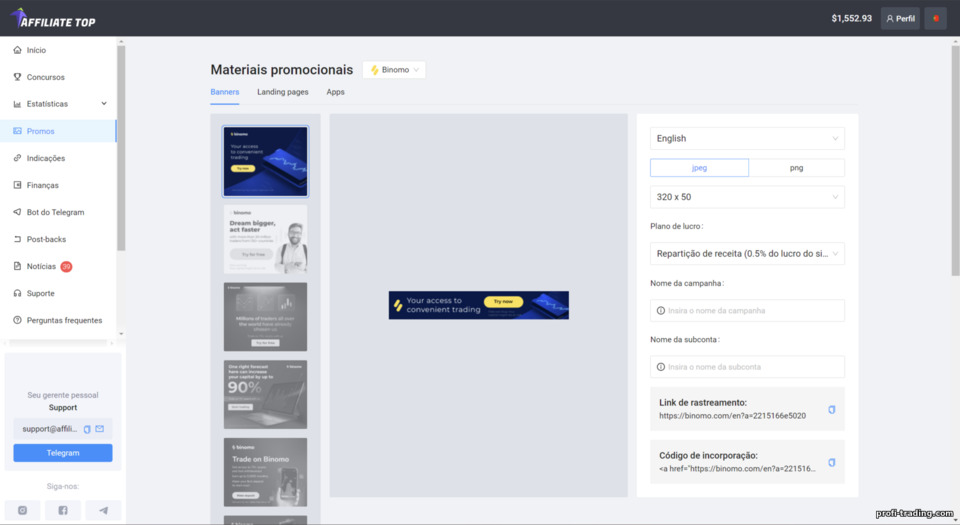Click the Estatísticas chart icon
The image size is (960, 525).
tap(17, 104)
